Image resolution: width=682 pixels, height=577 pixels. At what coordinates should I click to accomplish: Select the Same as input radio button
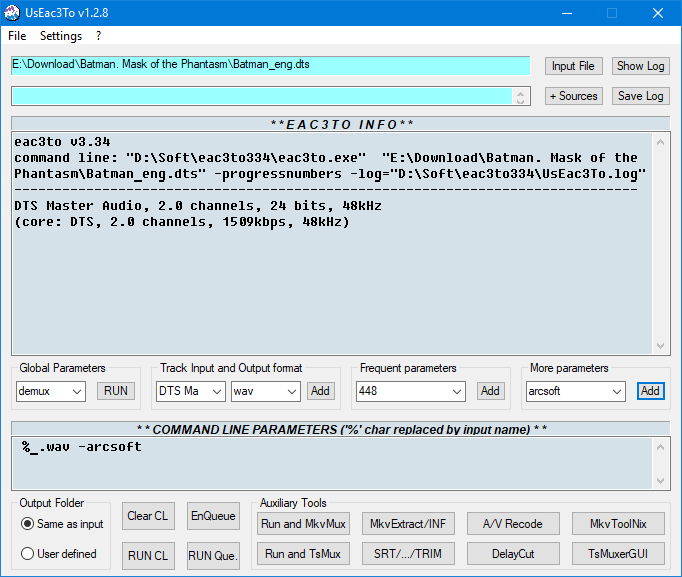coord(28,524)
